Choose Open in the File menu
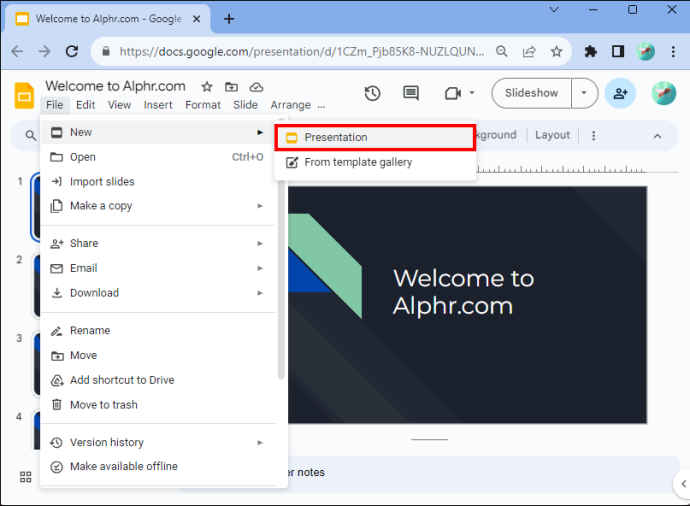Screen dimensions: 690x506 point(158,157)
